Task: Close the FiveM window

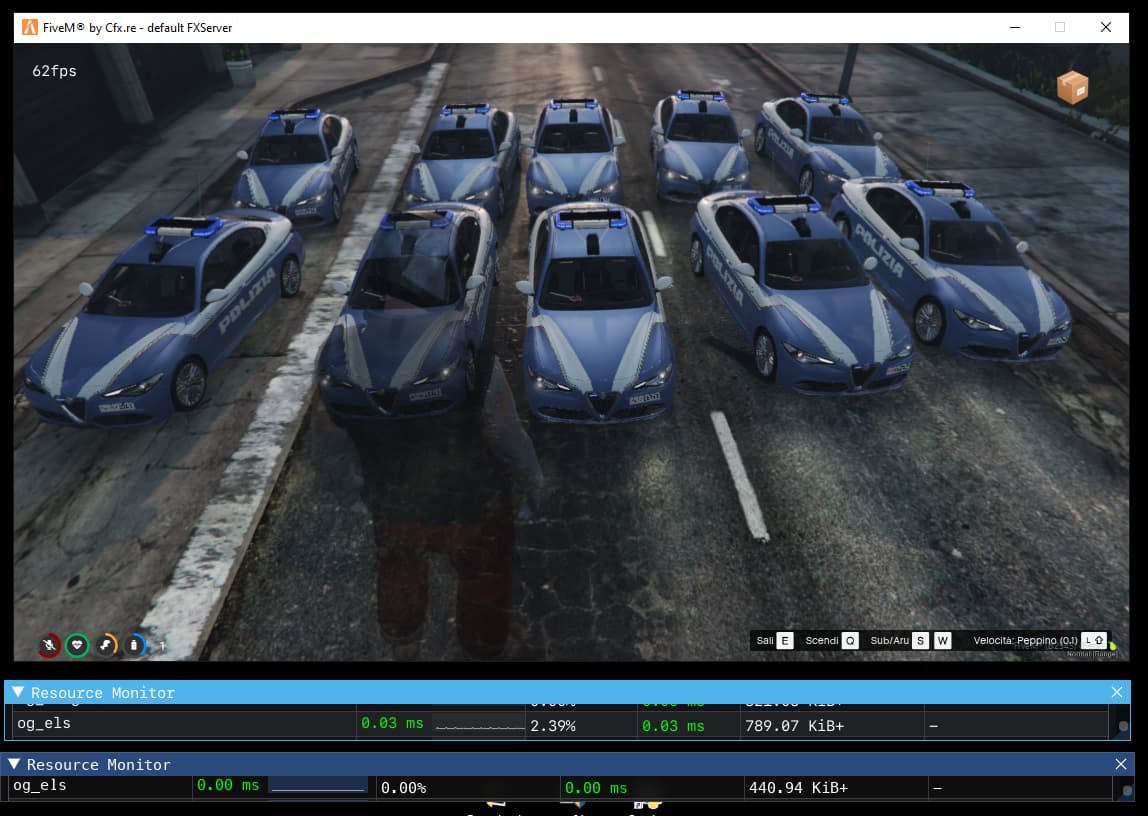Action: click(x=1106, y=27)
